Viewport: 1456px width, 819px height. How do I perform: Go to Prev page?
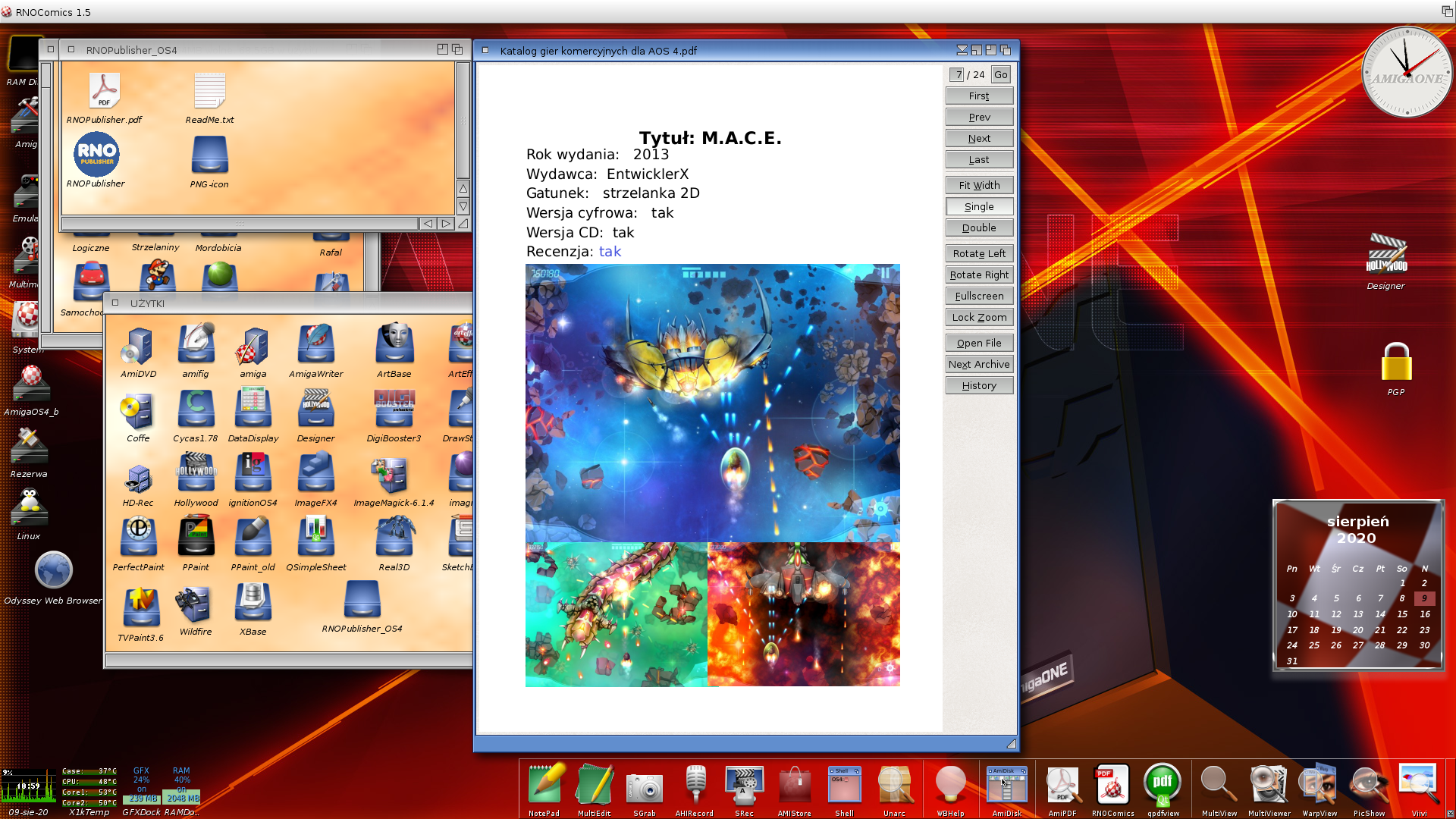[x=979, y=118]
